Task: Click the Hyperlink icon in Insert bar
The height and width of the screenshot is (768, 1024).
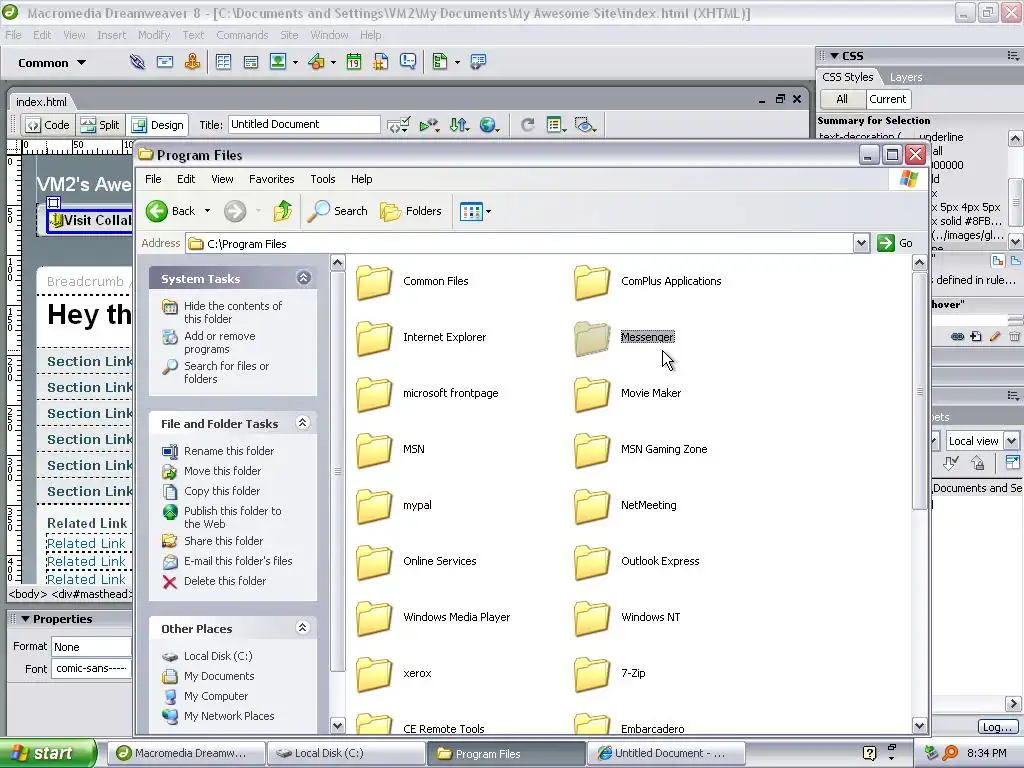Action: (x=137, y=62)
